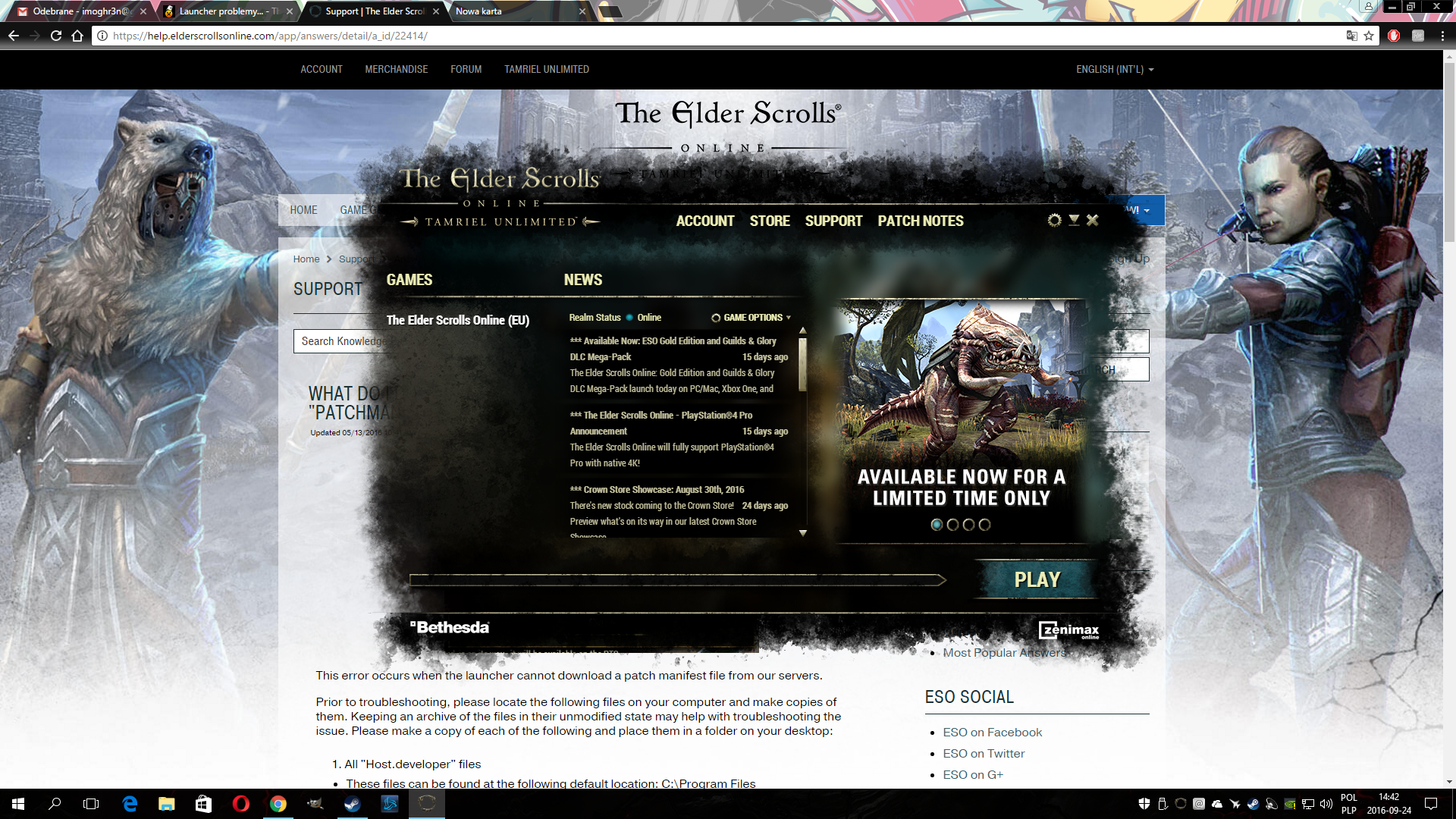Click the Chrome address bar URL
1456x819 pixels.
pyautogui.click(x=270, y=36)
